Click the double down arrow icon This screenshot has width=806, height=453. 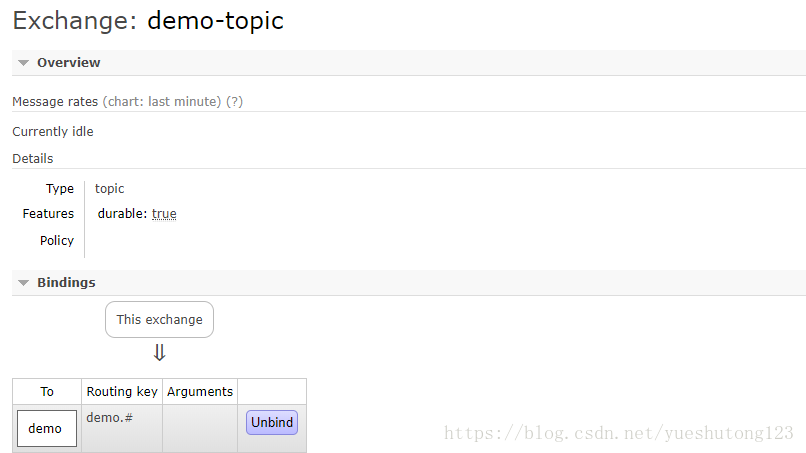[x=159, y=353]
